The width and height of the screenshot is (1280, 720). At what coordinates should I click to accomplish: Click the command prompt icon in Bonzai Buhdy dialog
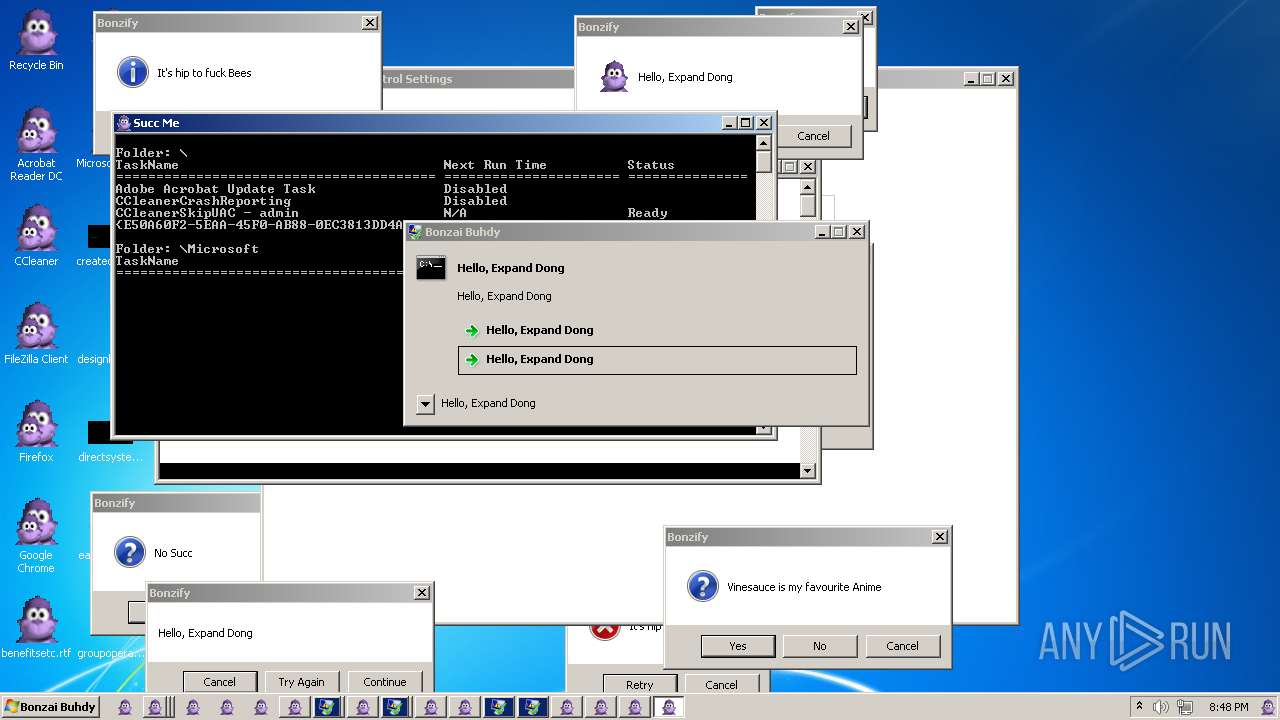click(431, 267)
